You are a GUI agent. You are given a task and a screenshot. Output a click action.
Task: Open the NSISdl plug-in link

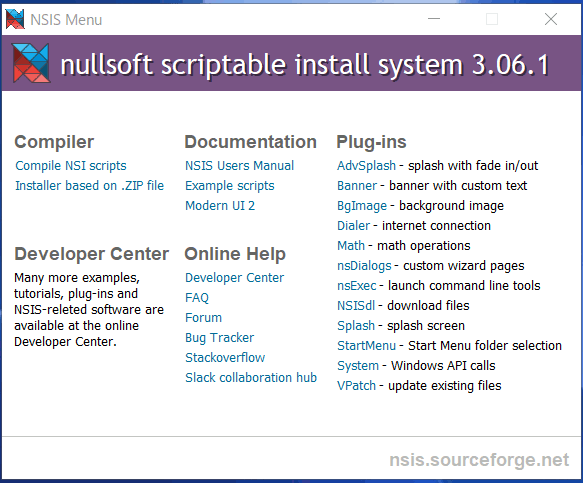tap(356, 306)
